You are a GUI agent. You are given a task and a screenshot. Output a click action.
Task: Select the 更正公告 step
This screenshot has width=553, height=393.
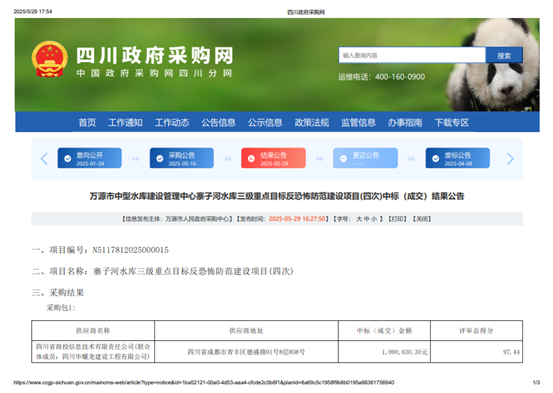tap(365, 158)
